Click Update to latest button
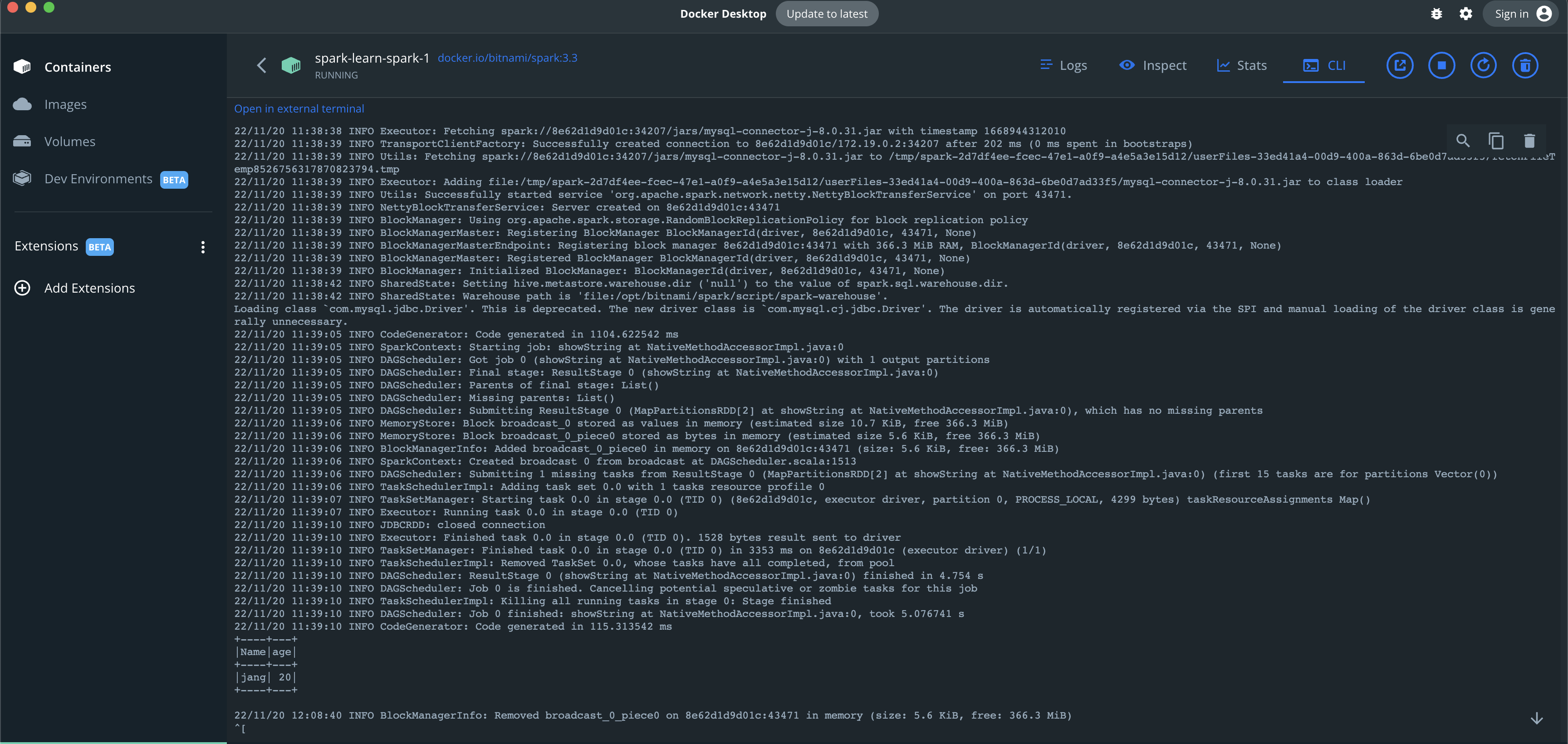 (826, 14)
